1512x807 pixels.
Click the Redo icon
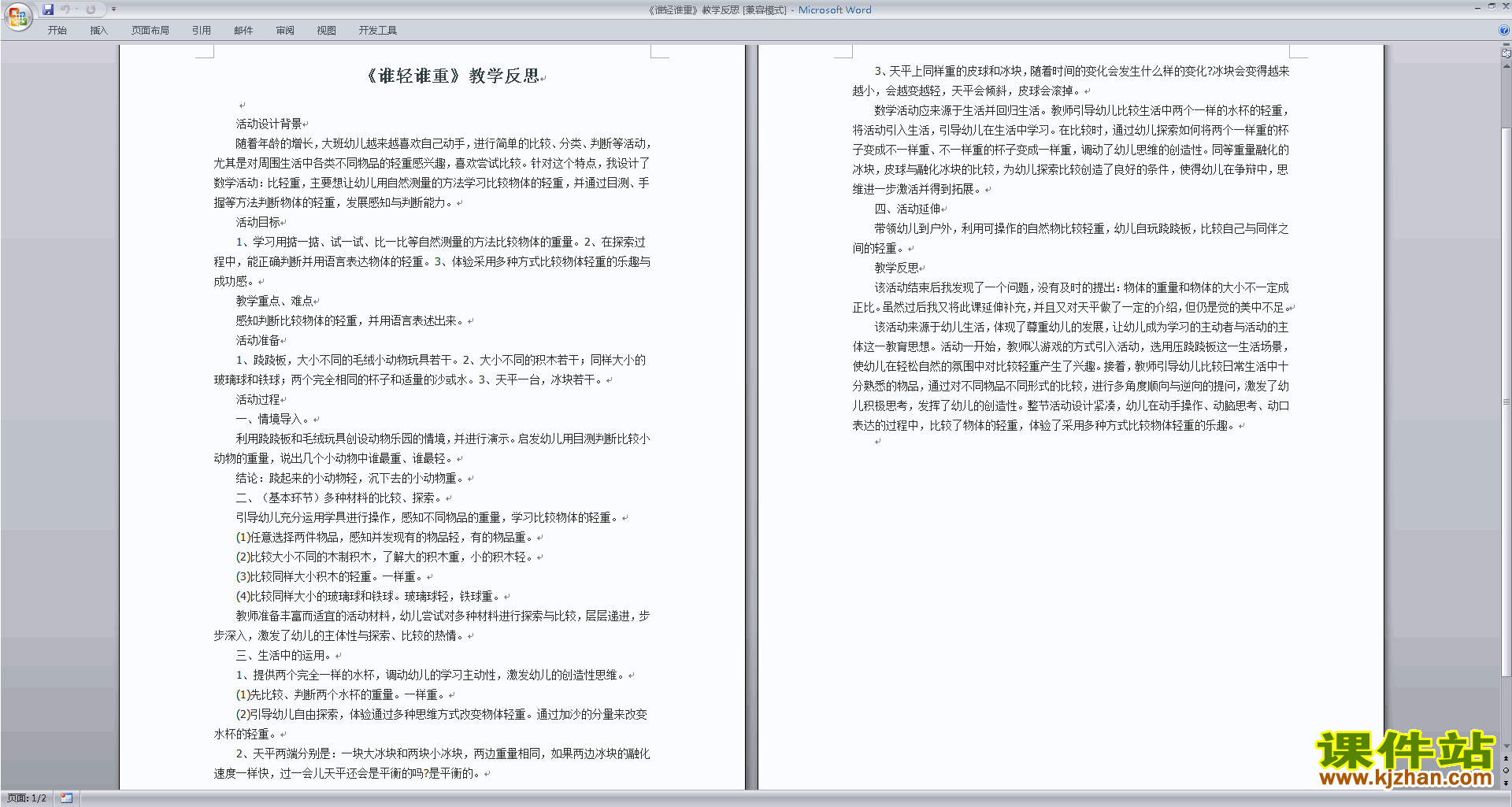point(91,9)
